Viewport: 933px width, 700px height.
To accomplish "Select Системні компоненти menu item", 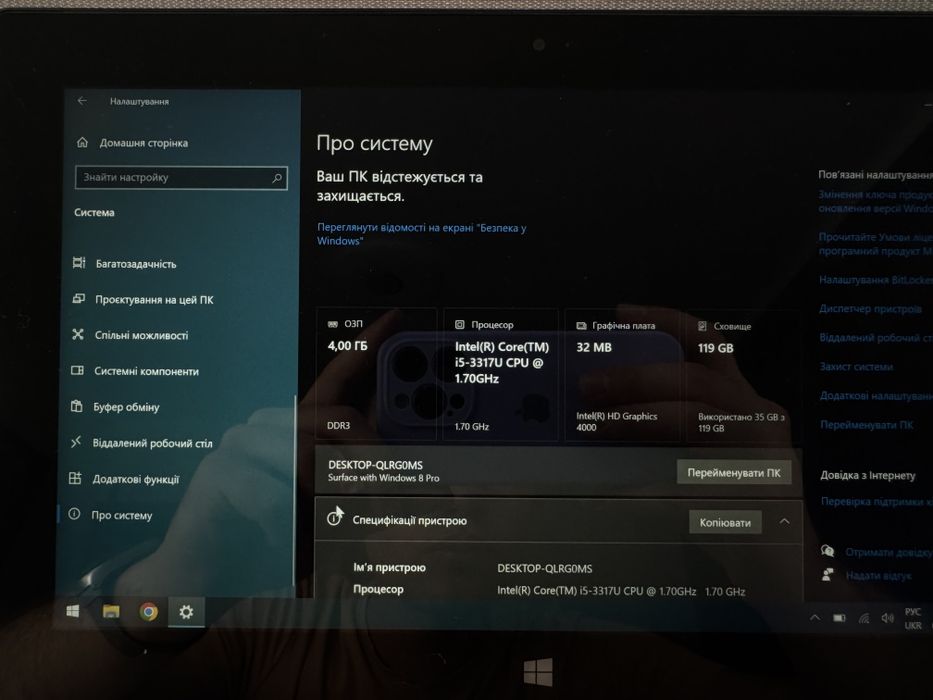I will coord(146,371).
